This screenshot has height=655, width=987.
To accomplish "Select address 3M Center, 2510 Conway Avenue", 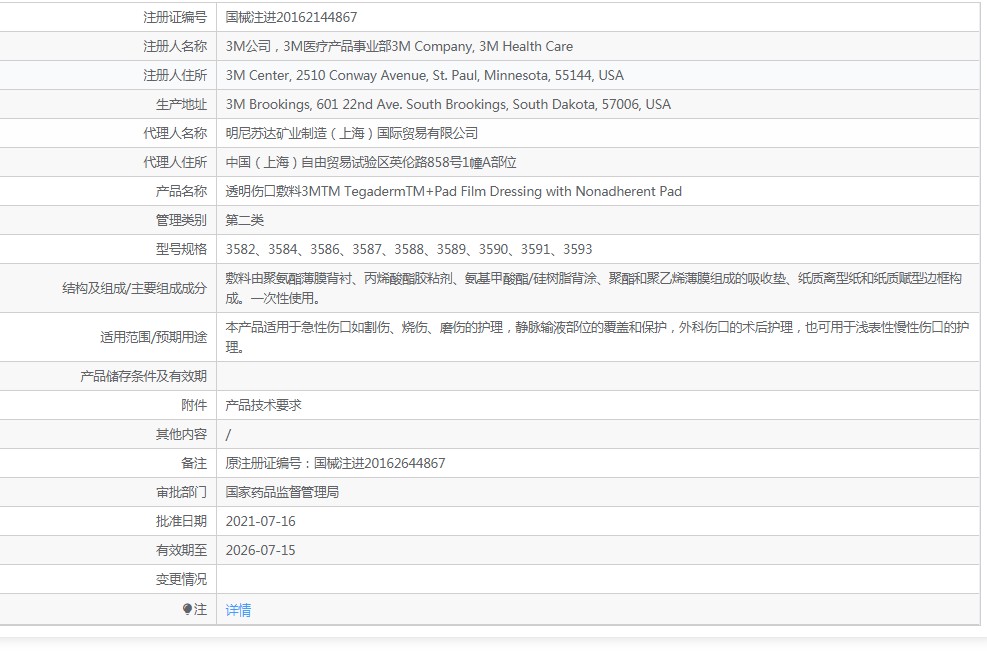I will coord(424,76).
